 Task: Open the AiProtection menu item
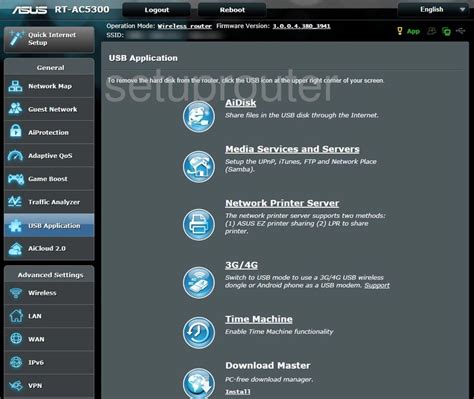(49, 132)
